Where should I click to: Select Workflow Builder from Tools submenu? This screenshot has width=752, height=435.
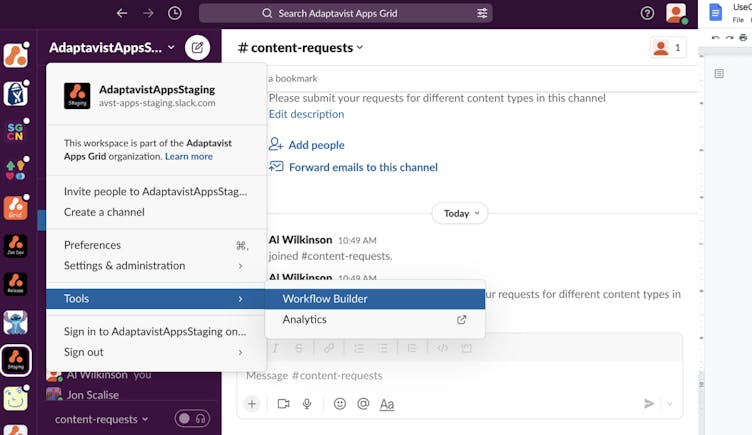(x=375, y=299)
